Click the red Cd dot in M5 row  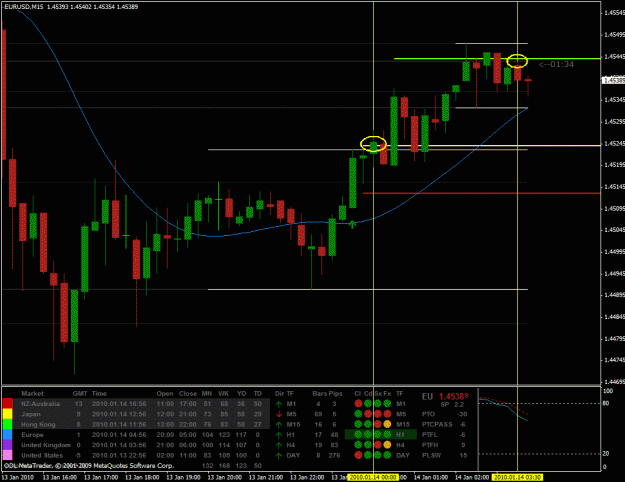point(368,414)
